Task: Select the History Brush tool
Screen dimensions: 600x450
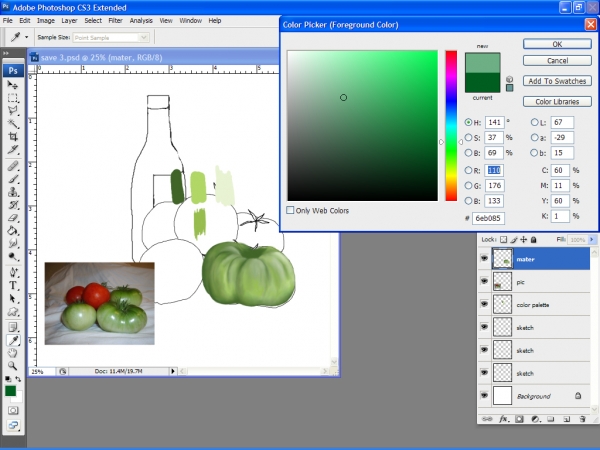Action: [x=13, y=205]
